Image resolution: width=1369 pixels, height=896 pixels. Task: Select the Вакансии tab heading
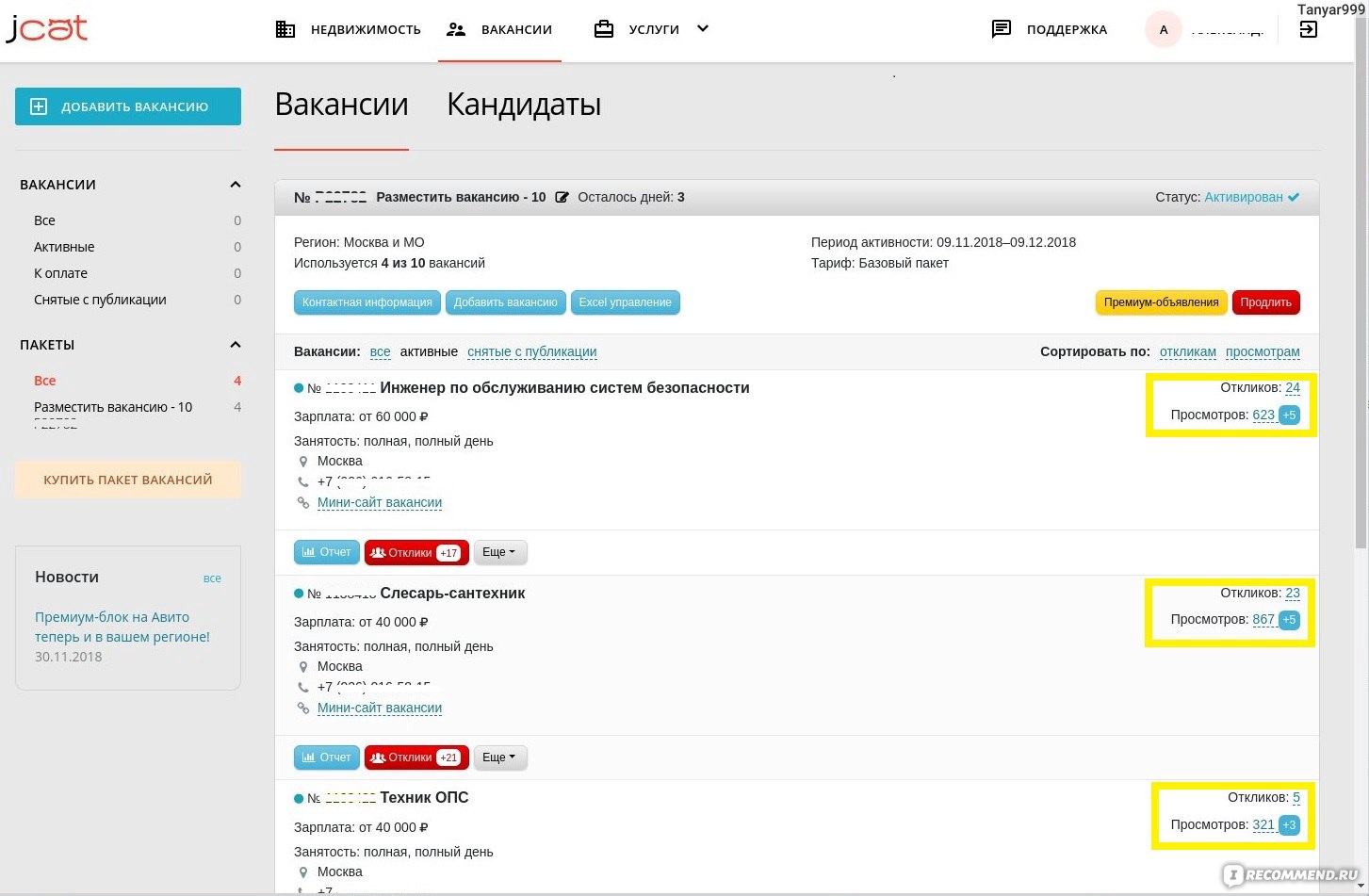(x=341, y=105)
